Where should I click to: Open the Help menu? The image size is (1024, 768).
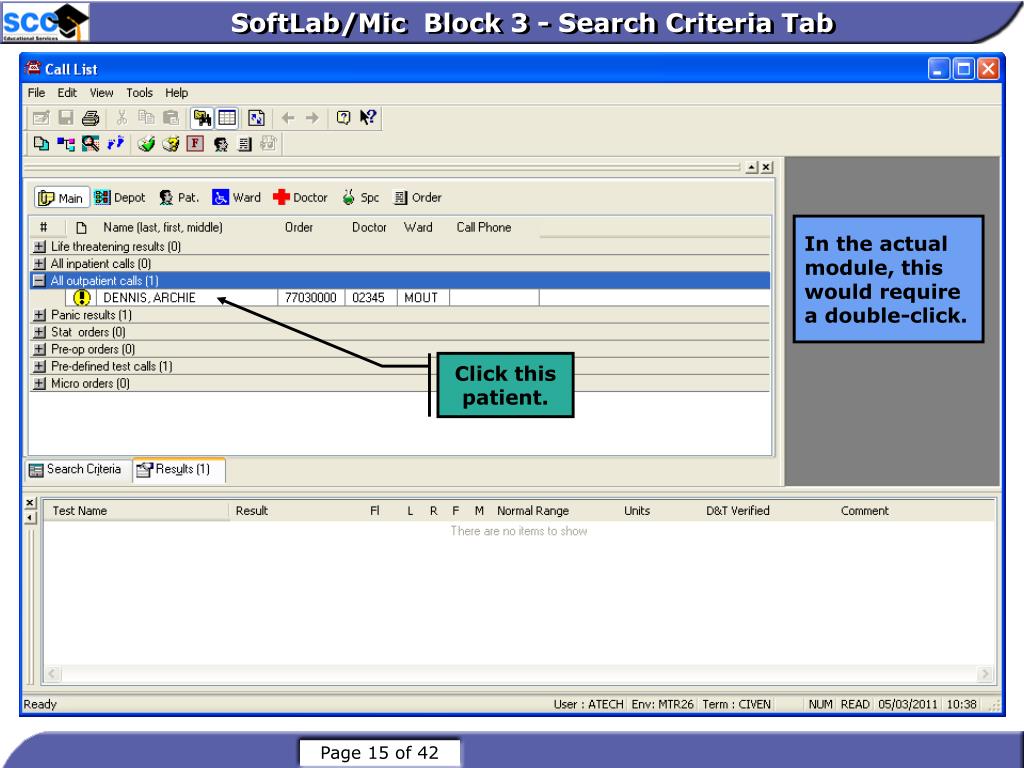[176, 93]
